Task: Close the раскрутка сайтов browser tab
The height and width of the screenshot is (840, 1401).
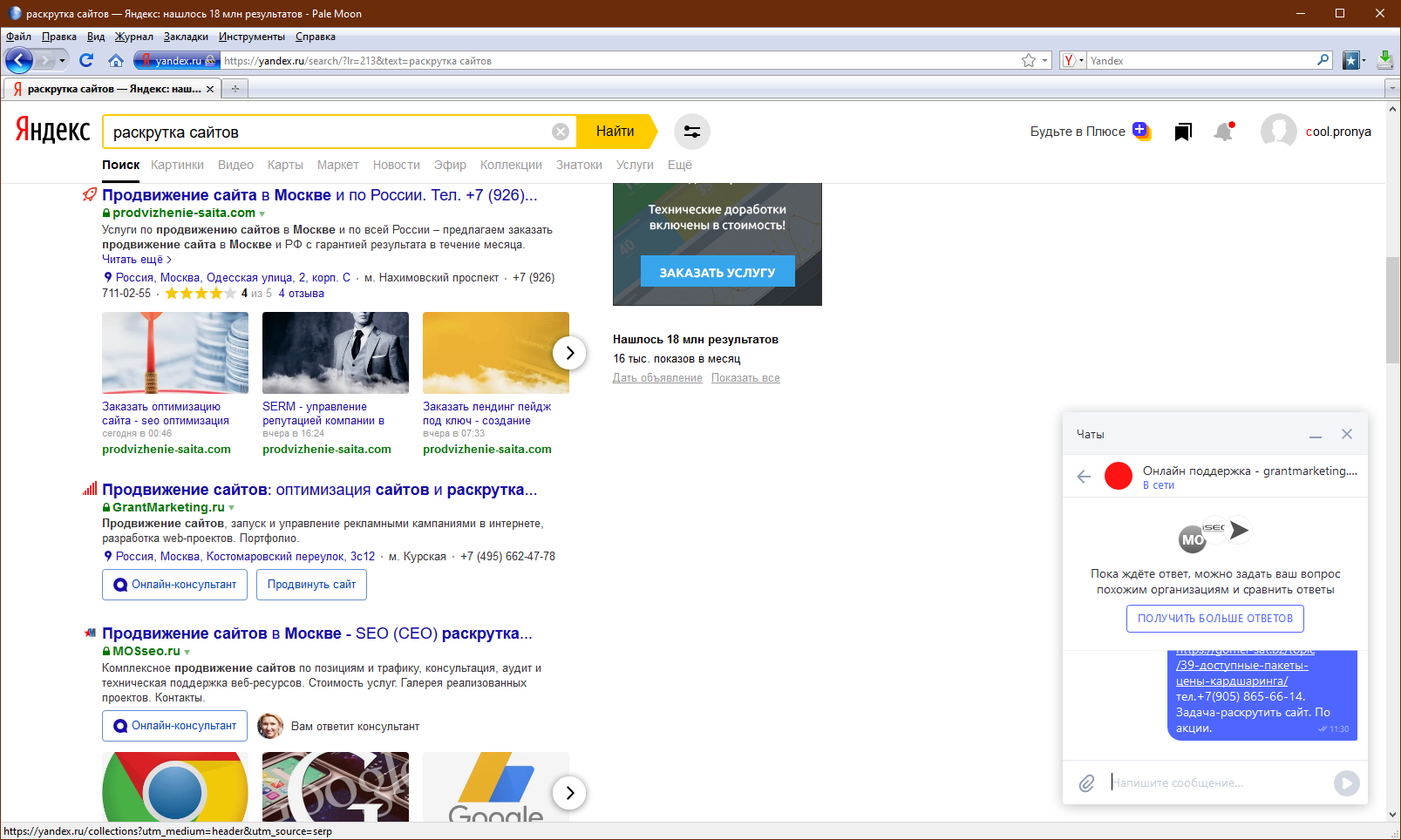Action: pyautogui.click(x=210, y=89)
